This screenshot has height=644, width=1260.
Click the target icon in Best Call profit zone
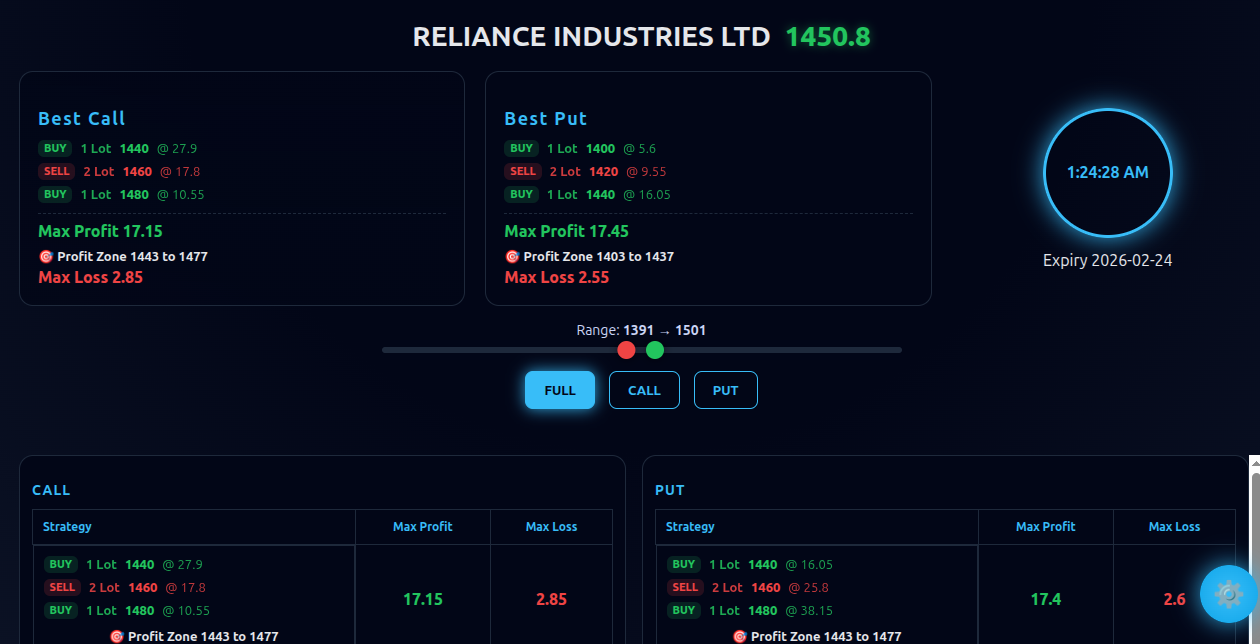coord(45,257)
